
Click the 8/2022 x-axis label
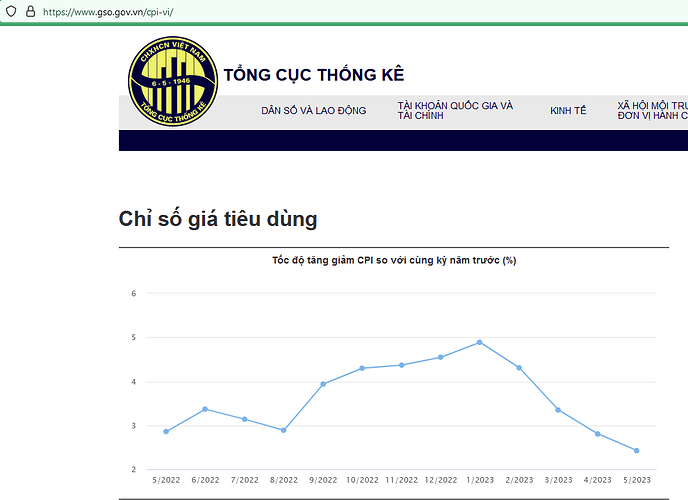click(x=284, y=480)
